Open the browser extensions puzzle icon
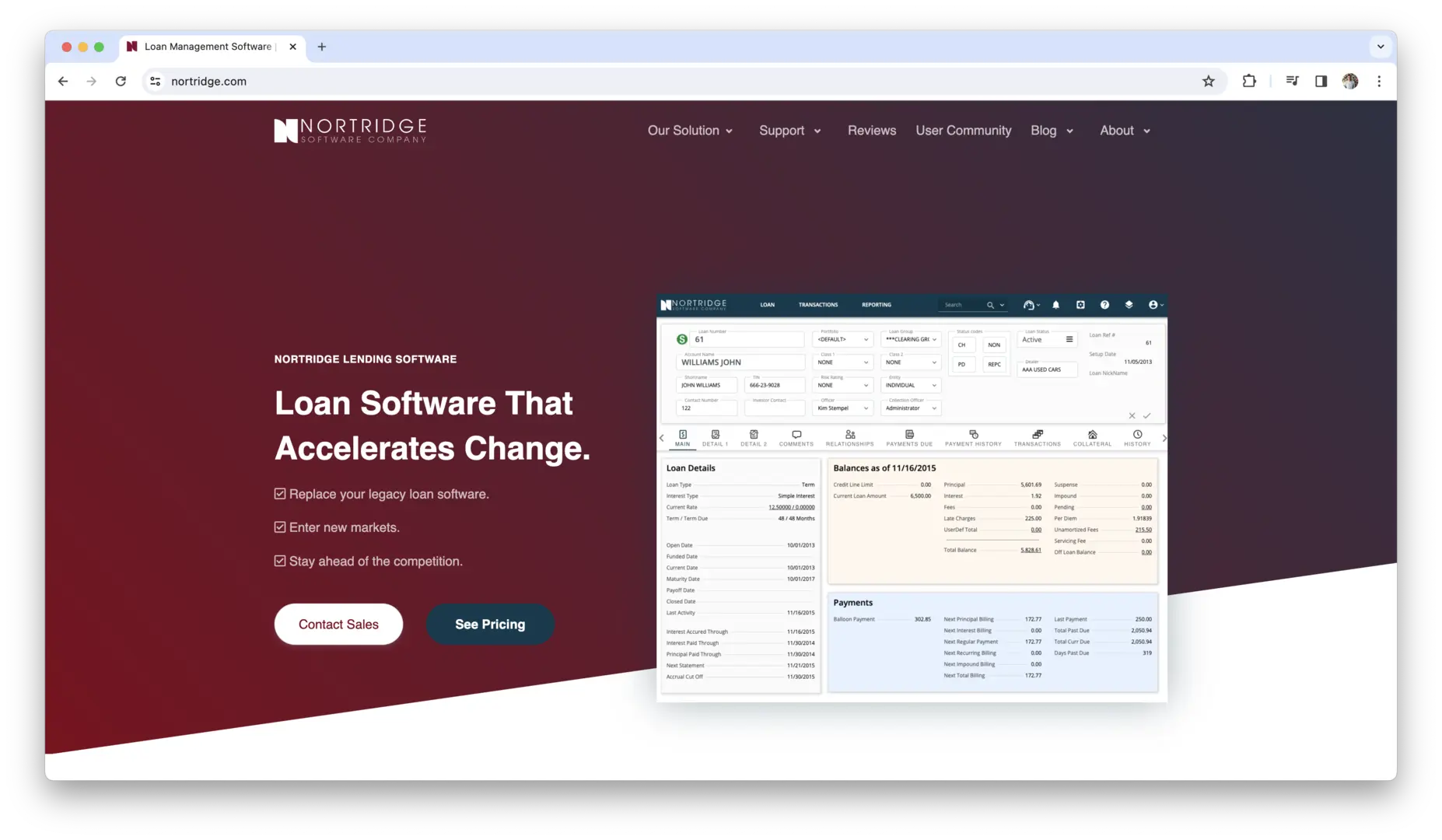The width and height of the screenshot is (1442, 840). pos(1249,81)
